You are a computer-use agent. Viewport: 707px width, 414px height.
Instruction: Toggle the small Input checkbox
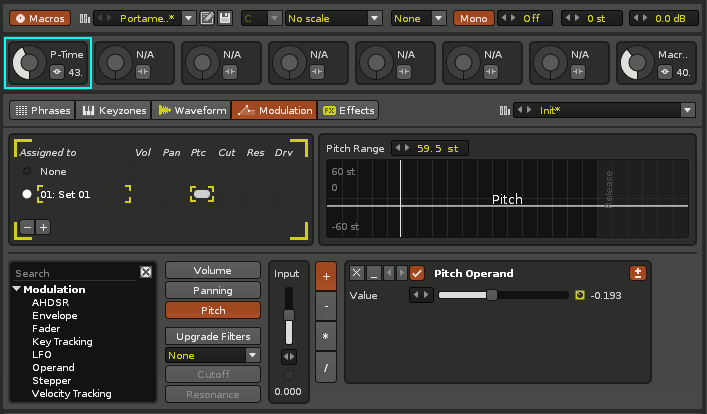coord(289,375)
